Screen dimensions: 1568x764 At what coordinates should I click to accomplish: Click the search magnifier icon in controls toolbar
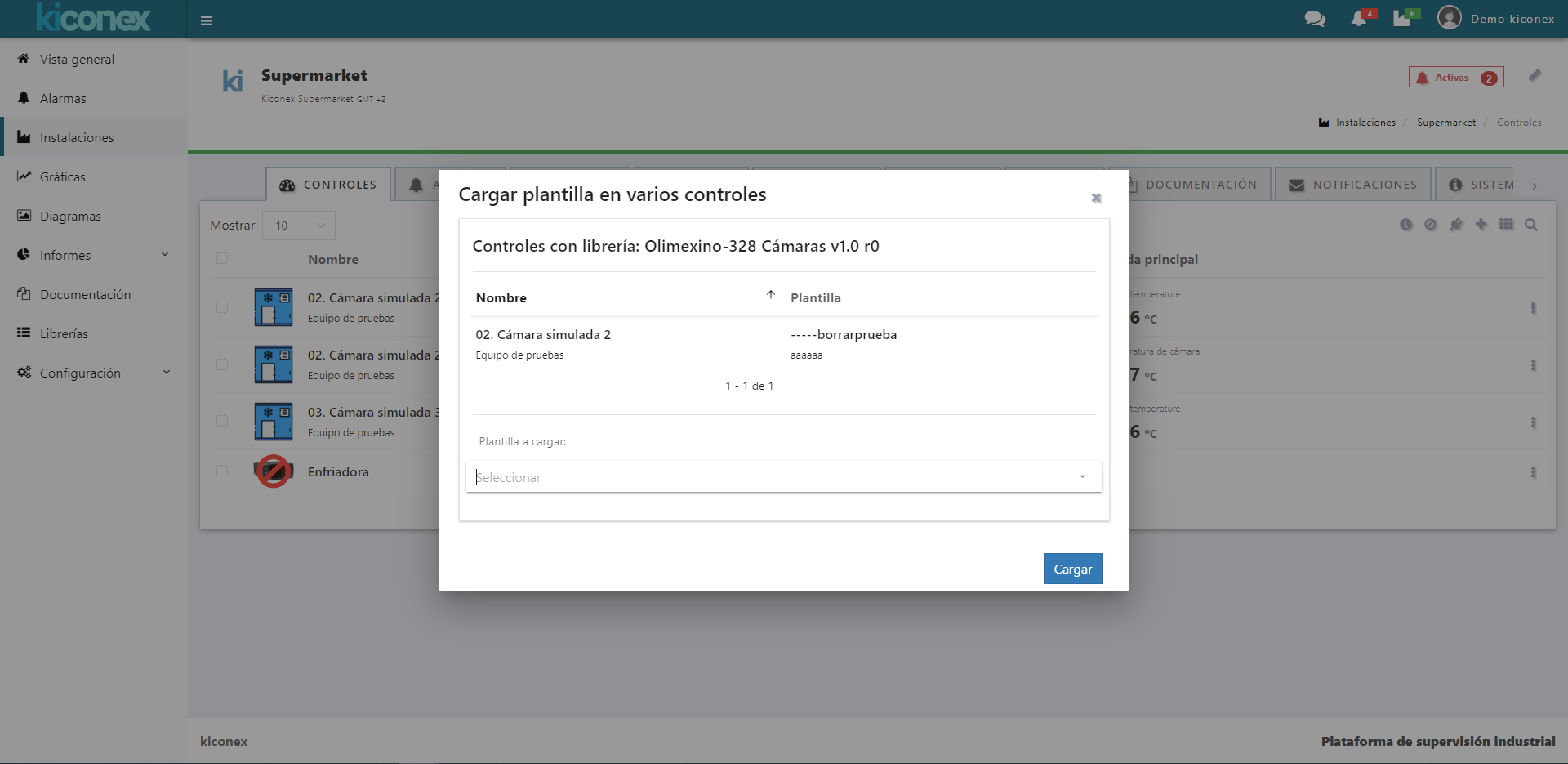coord(1531,225)
